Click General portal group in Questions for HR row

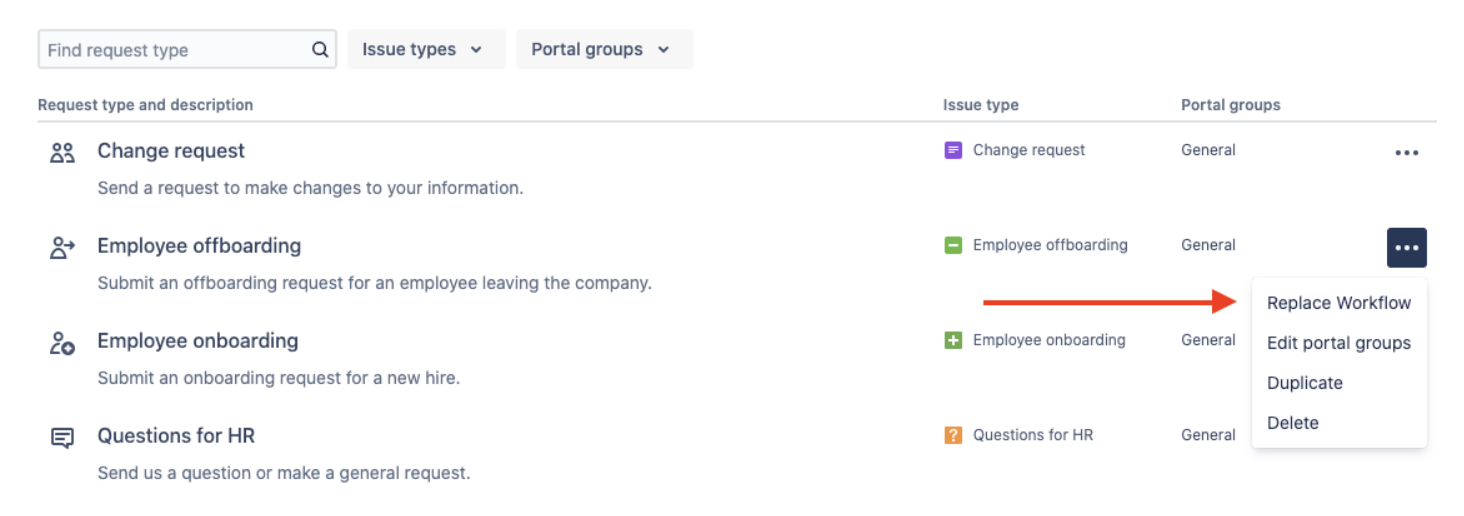coord(1208,435)
